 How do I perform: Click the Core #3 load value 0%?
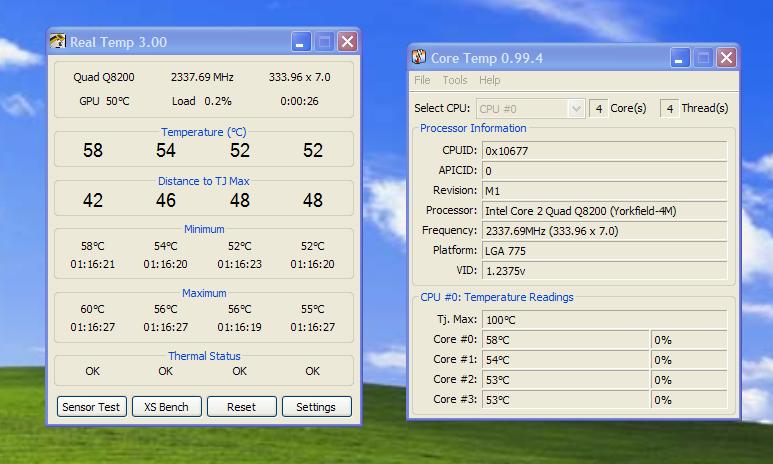click(689, 400)
